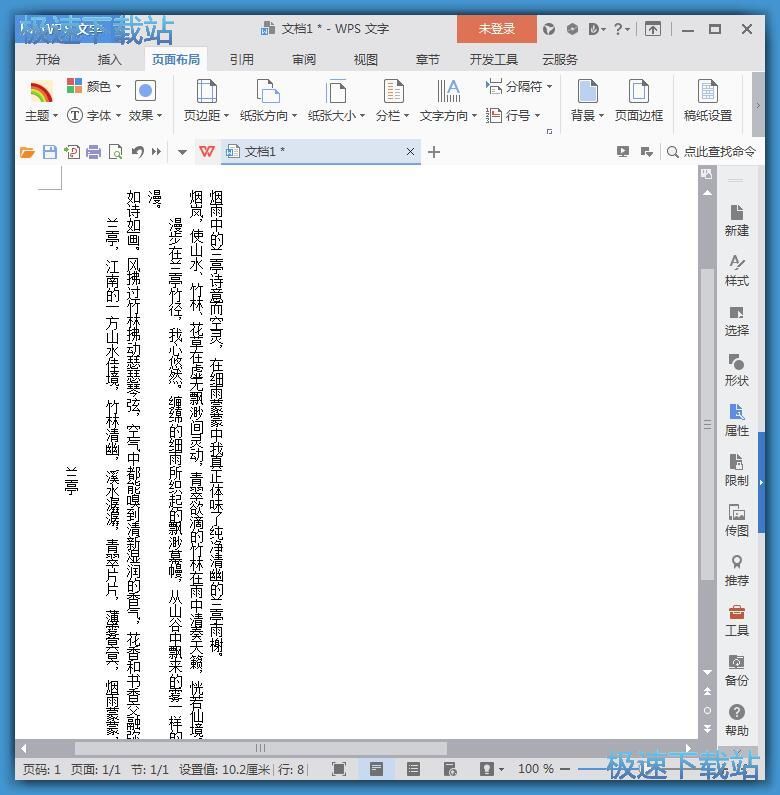Switch to the 引用 tab
Viewport: 780px width, 795px height.
point(241,59)
